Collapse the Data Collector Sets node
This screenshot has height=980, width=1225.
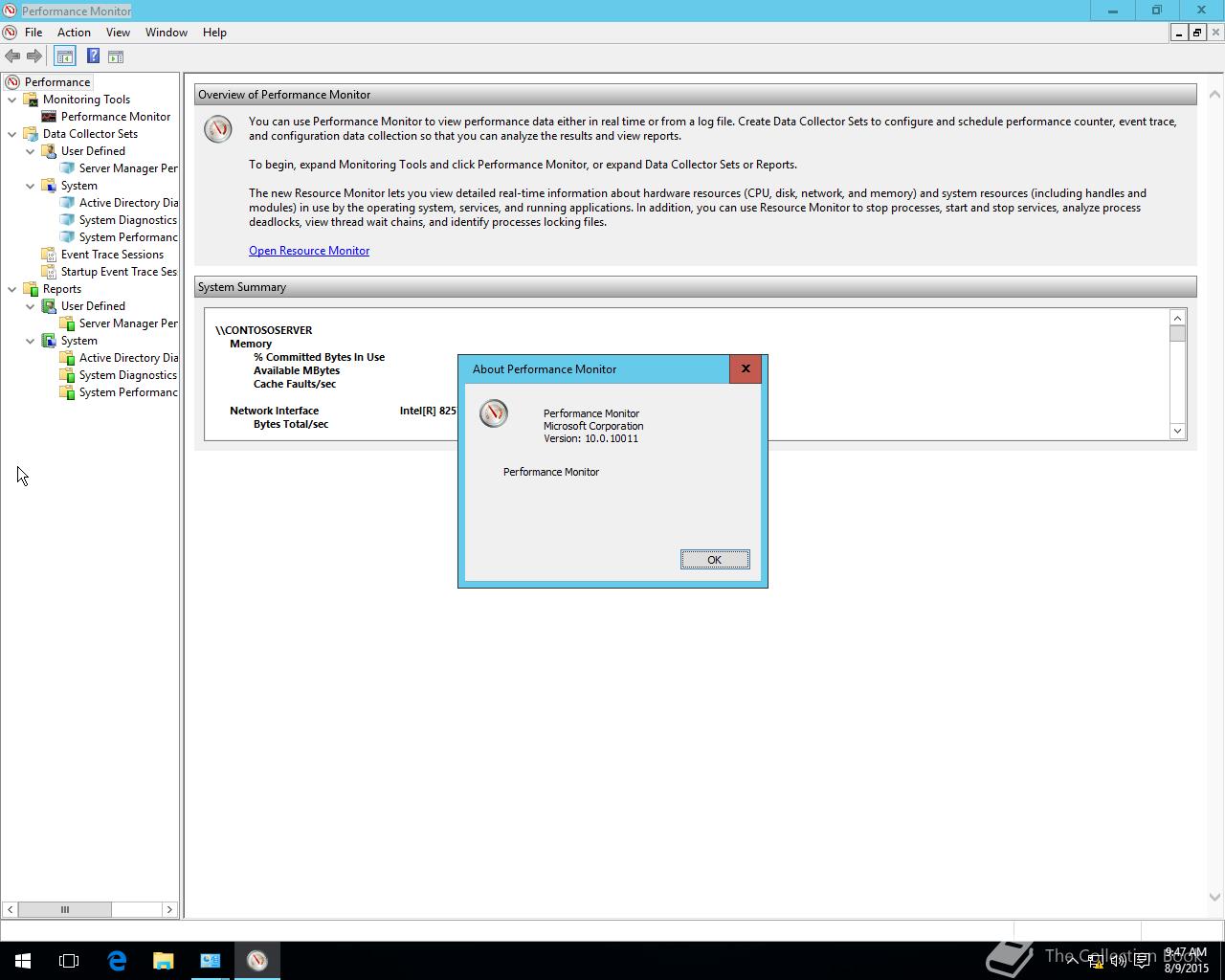pos(12,134)
